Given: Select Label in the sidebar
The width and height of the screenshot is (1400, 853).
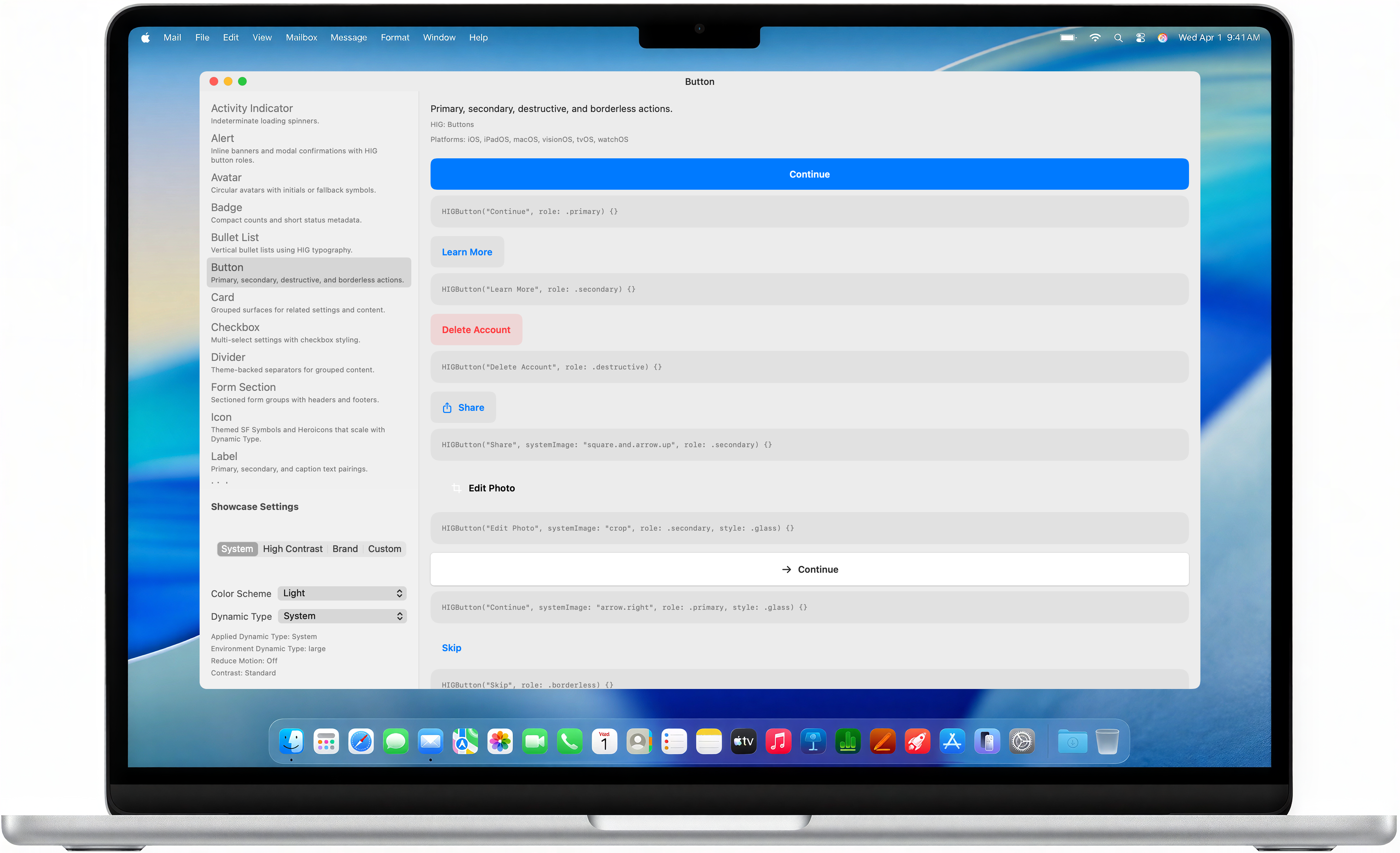Looking at the screenshot, I should (309, 462).
